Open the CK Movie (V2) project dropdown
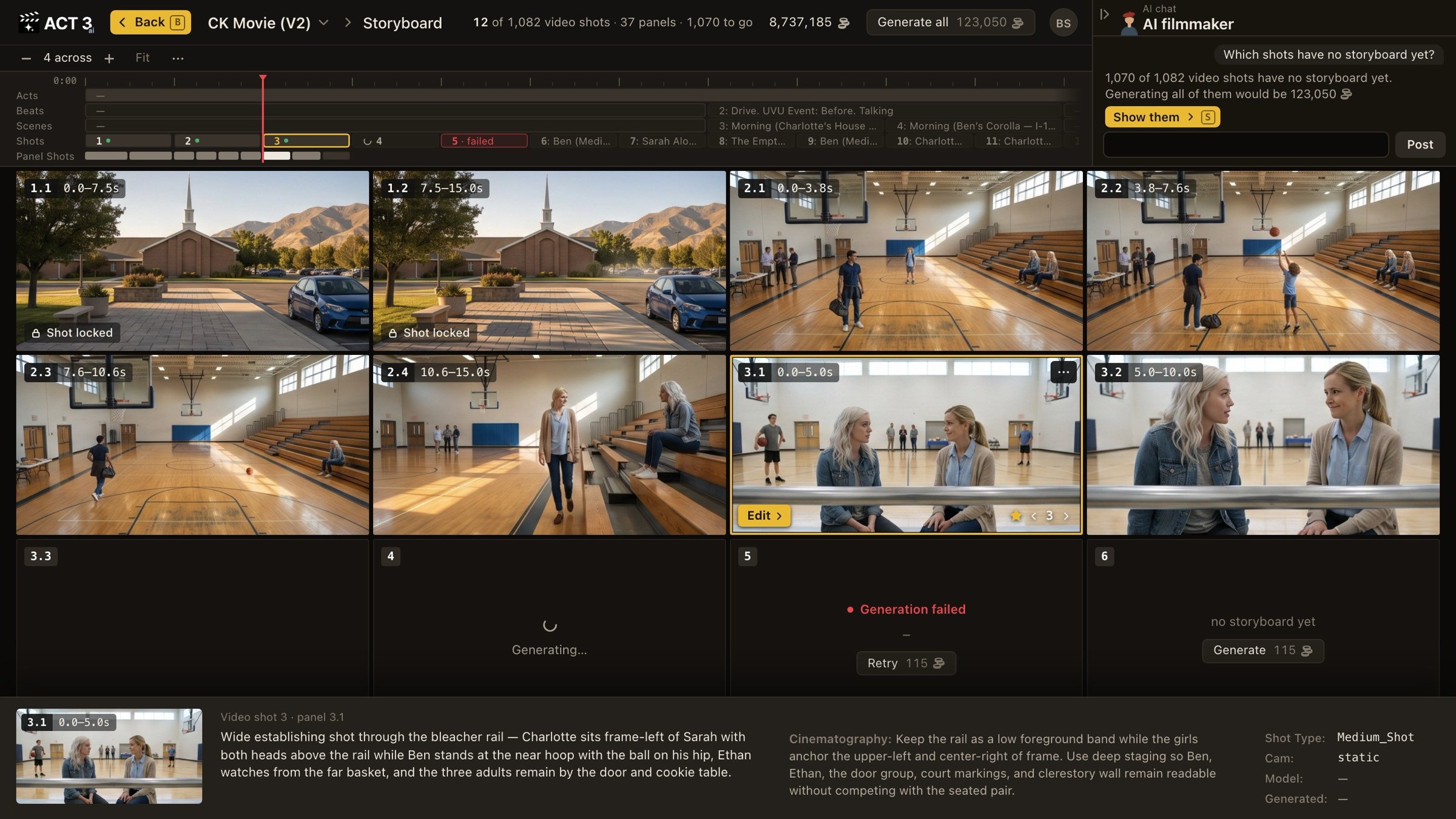Screen dimensions: 1456x819 268,23
